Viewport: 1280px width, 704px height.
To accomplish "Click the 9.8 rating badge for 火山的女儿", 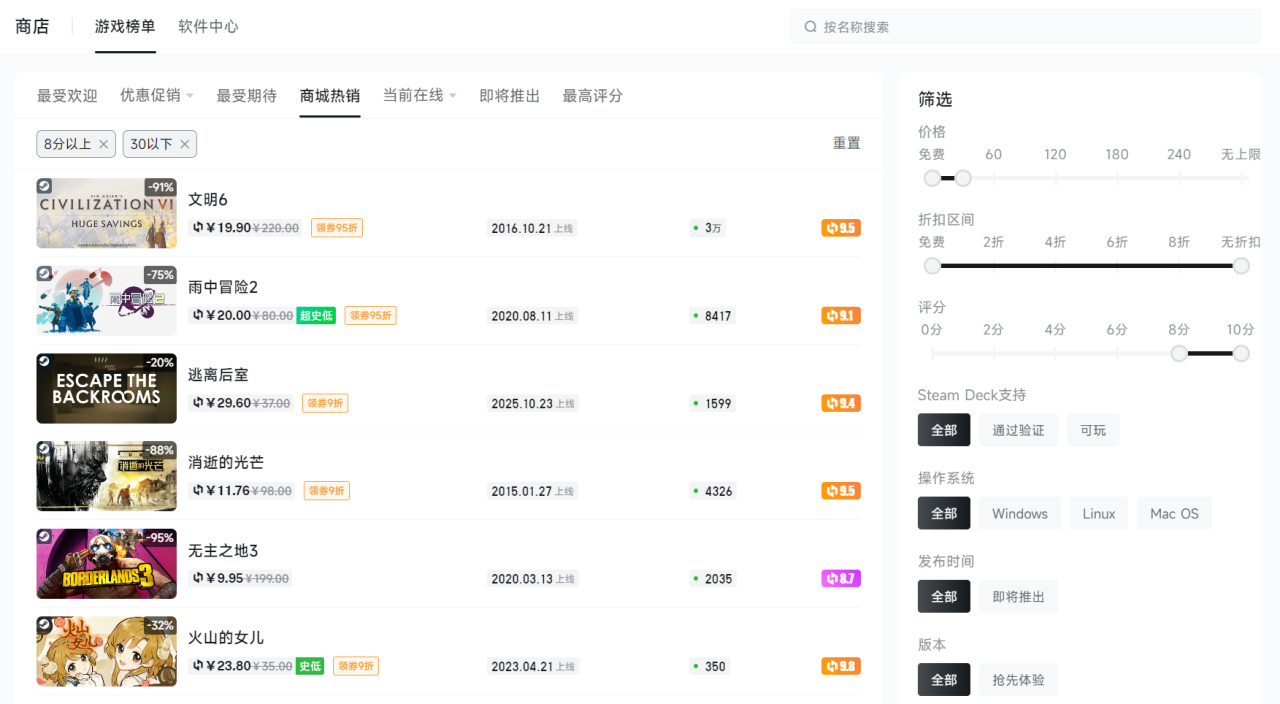I will click(x=841, y=666).
